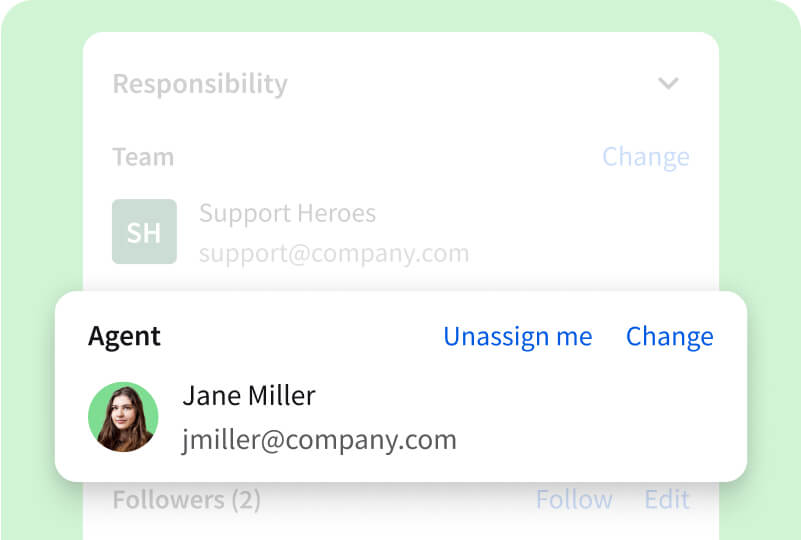Open the Followers (2) heading
This screenshot has width=801, height=540.
(186, 499)
